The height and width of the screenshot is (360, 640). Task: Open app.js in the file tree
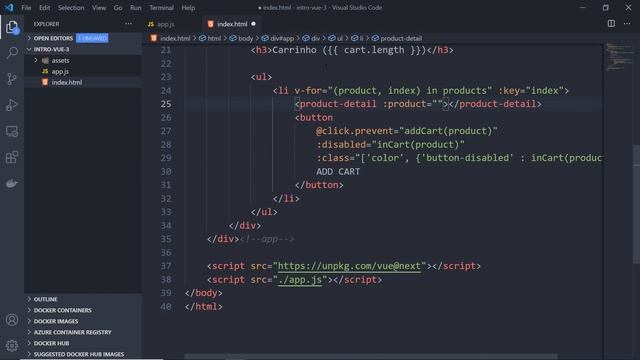tap(60, 71)
